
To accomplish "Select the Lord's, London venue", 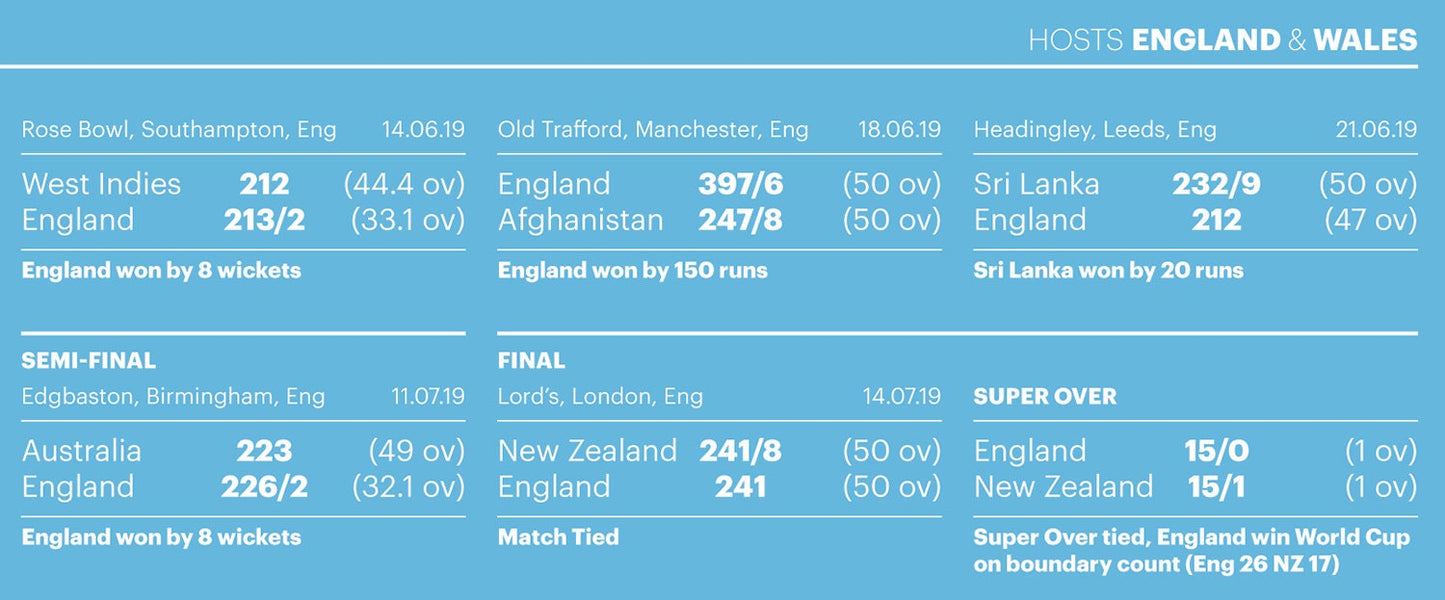I will tap(600, 397).
